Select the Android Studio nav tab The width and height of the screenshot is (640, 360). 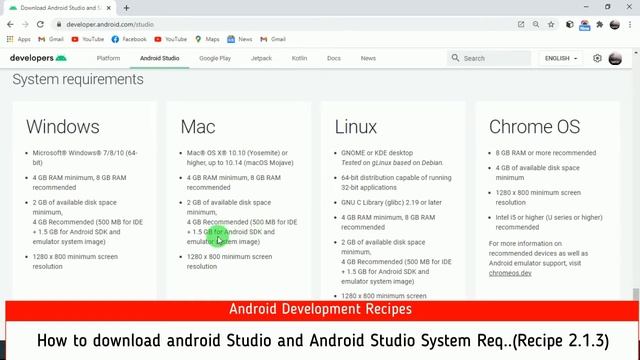tap(160, 58)
